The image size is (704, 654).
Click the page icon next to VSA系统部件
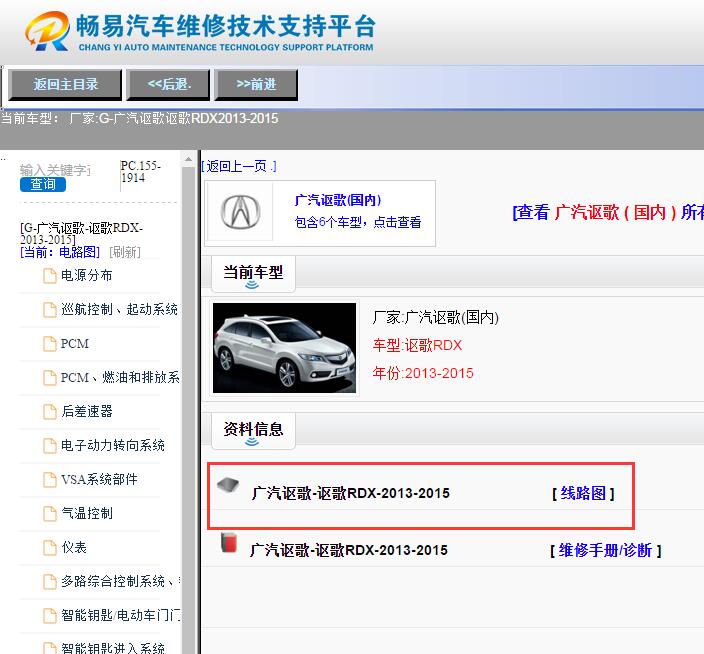coord(49,480)
